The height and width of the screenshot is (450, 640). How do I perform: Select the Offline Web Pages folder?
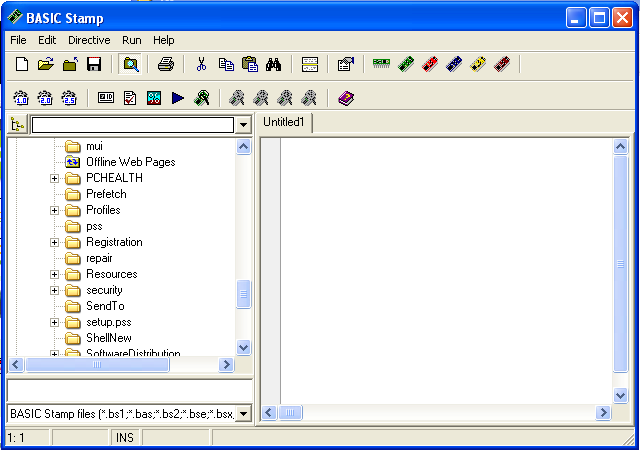click(x=131, y=162)
